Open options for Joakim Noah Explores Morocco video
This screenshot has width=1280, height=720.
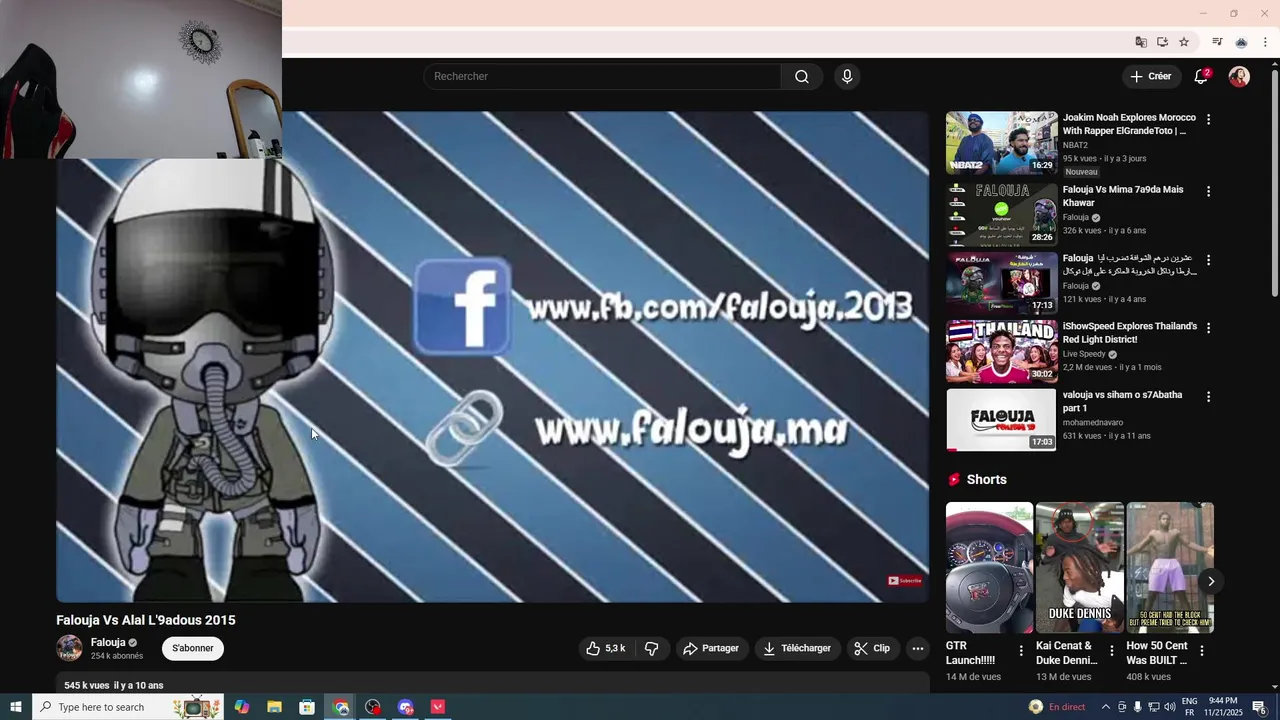[x=1208, y=120]
